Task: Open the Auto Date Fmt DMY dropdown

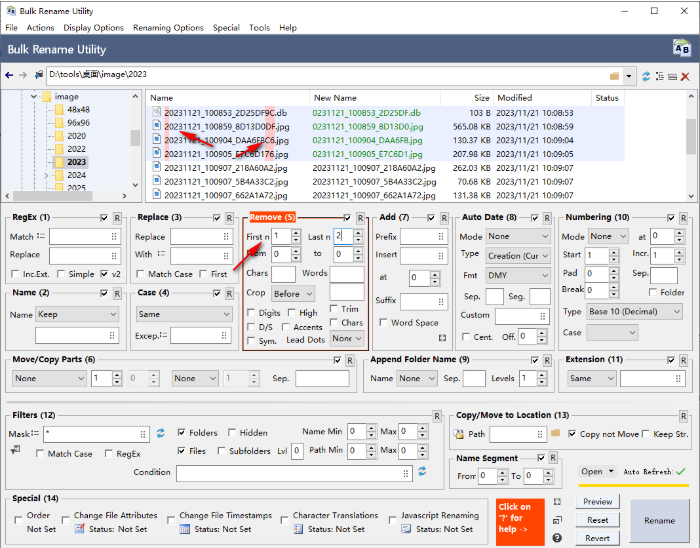Action: [518, 276]
